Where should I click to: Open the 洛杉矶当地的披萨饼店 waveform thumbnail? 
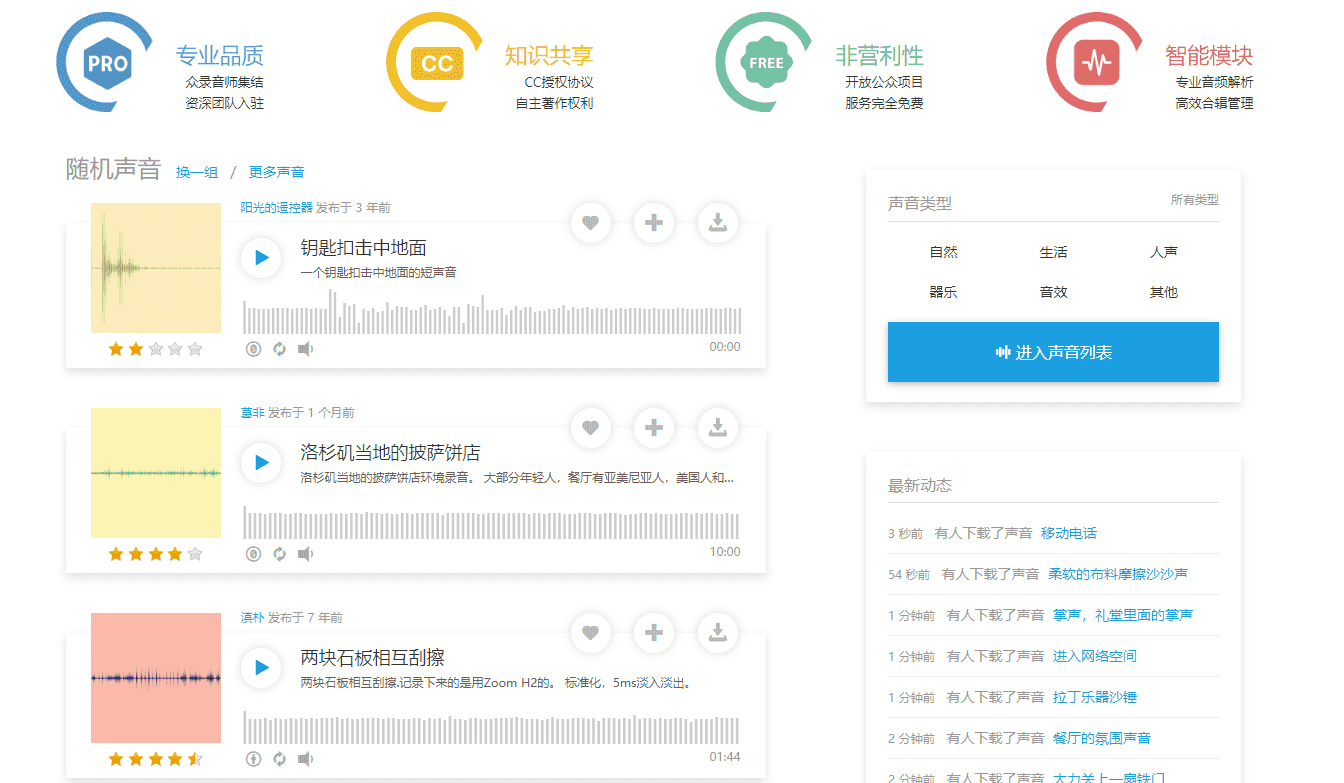pyautogui.click(x=156, y=473)
